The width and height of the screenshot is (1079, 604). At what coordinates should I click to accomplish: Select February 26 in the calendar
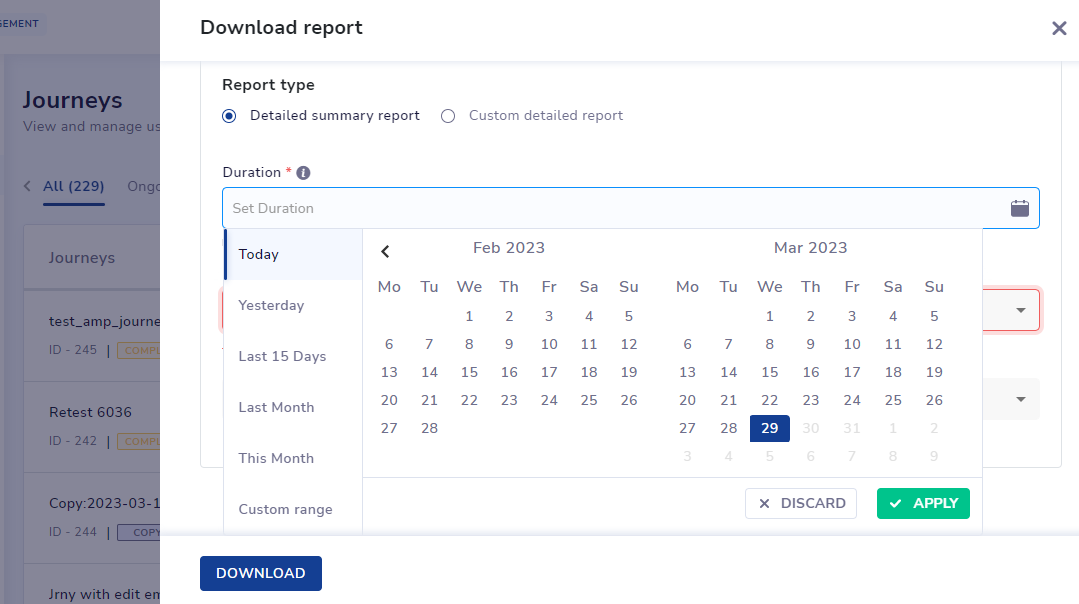click(x=629, y=400)
